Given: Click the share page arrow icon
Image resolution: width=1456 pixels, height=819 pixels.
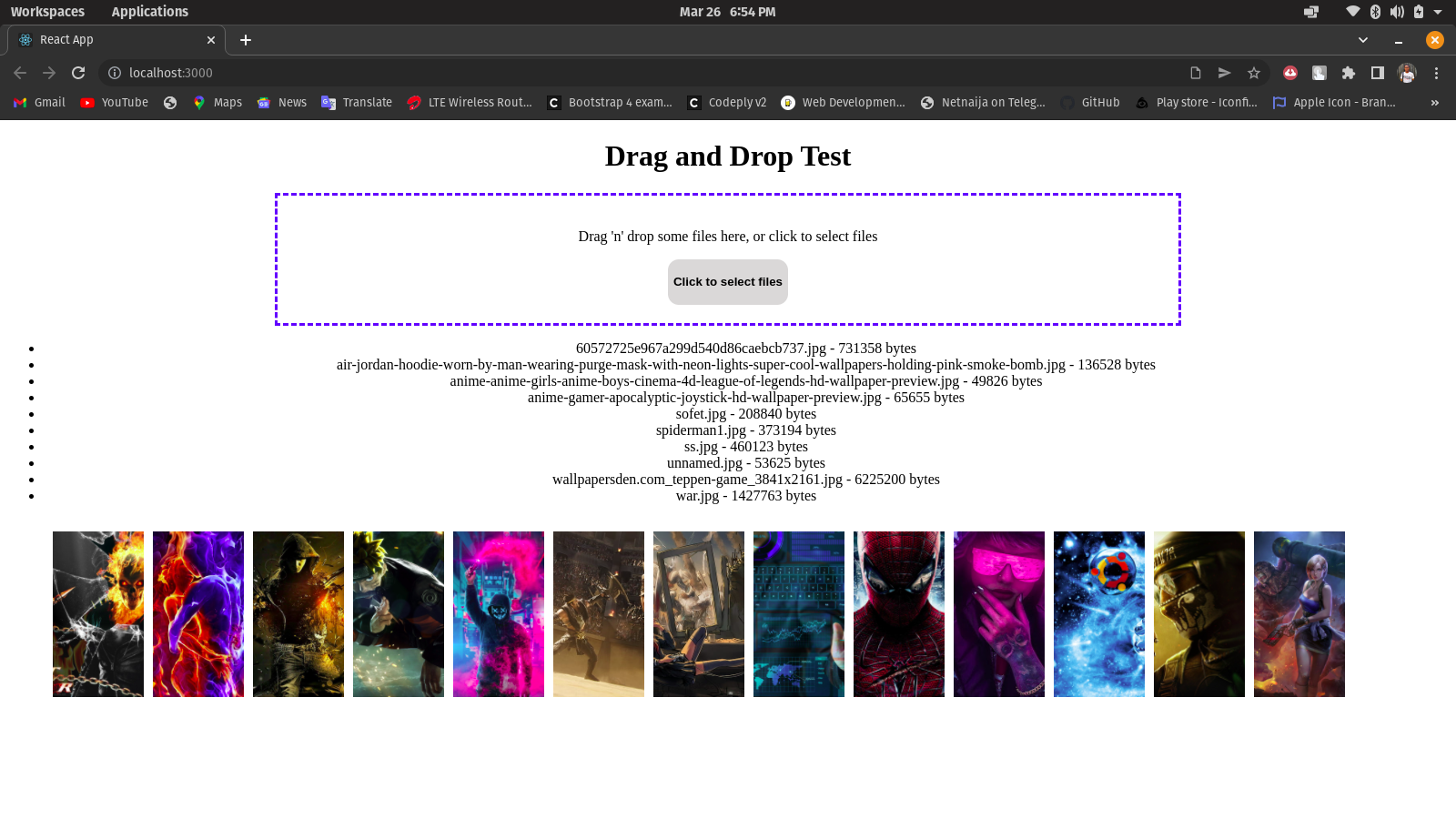Looking at the screenshot, I should pos(1225,73).
